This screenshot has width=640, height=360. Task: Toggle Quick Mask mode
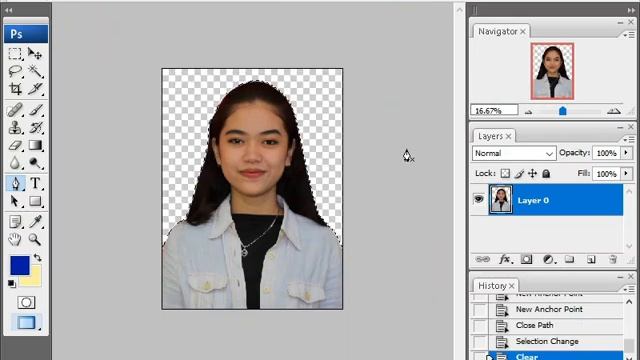pos(26,302)
